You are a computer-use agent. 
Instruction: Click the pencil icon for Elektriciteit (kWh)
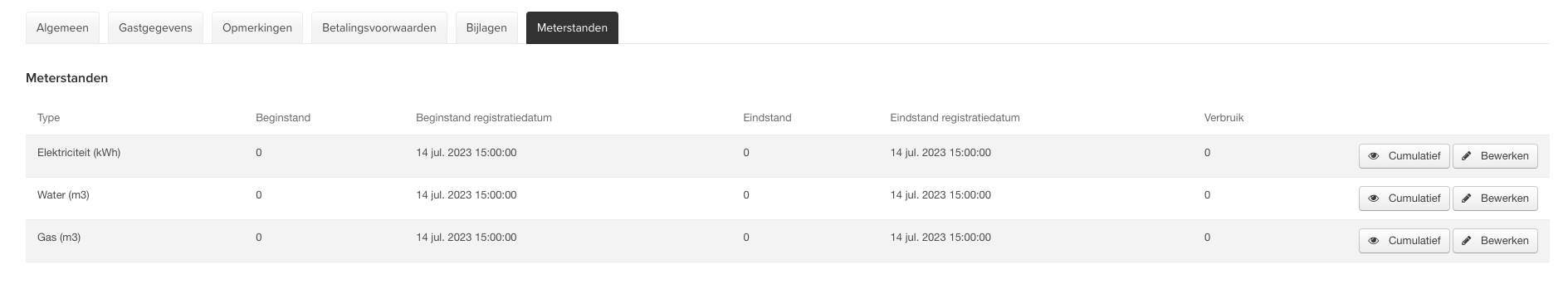pos(1467,156)
